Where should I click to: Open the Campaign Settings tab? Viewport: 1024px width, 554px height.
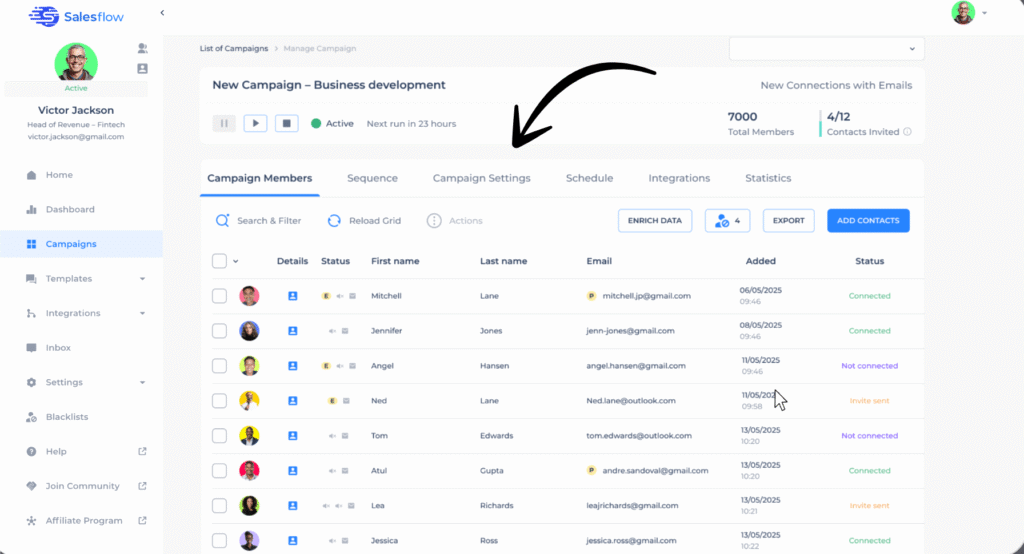tap(481, 178)
